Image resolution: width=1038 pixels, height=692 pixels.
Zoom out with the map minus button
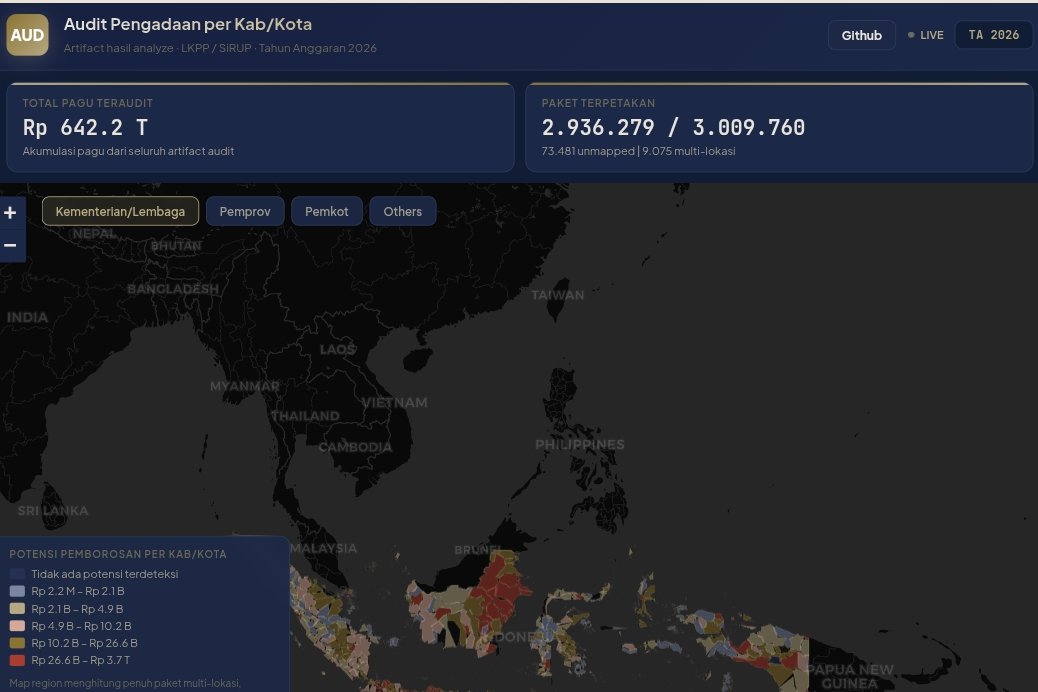[11, 245]
